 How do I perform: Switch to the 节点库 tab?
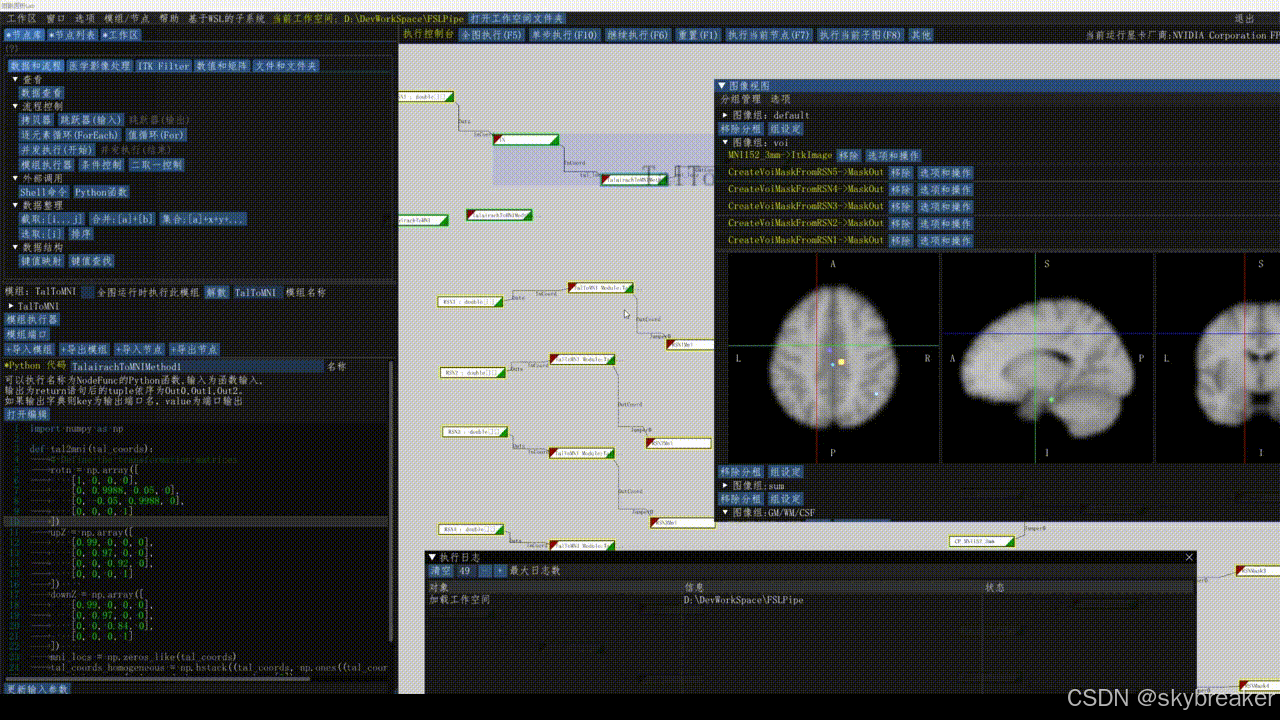click(x=24, y=35)
